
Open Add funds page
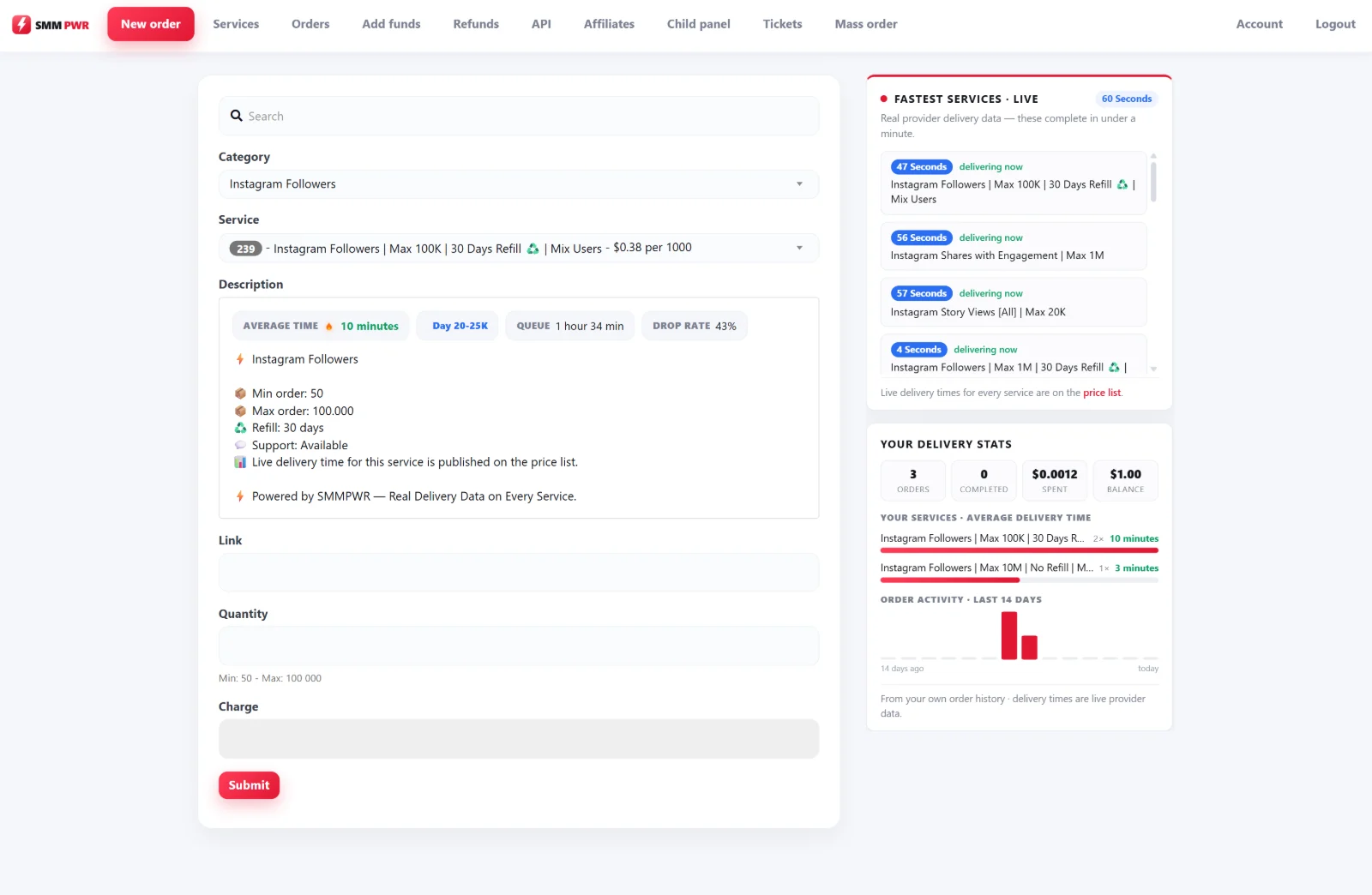tap(391, 24)
